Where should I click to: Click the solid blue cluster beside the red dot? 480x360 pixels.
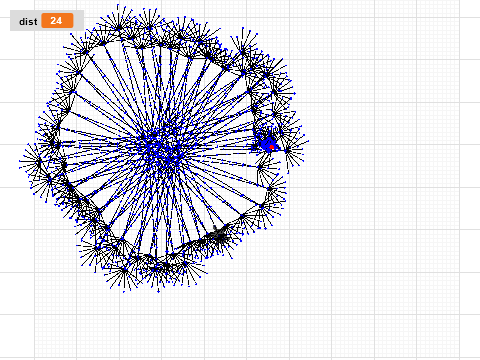[267, 145]
